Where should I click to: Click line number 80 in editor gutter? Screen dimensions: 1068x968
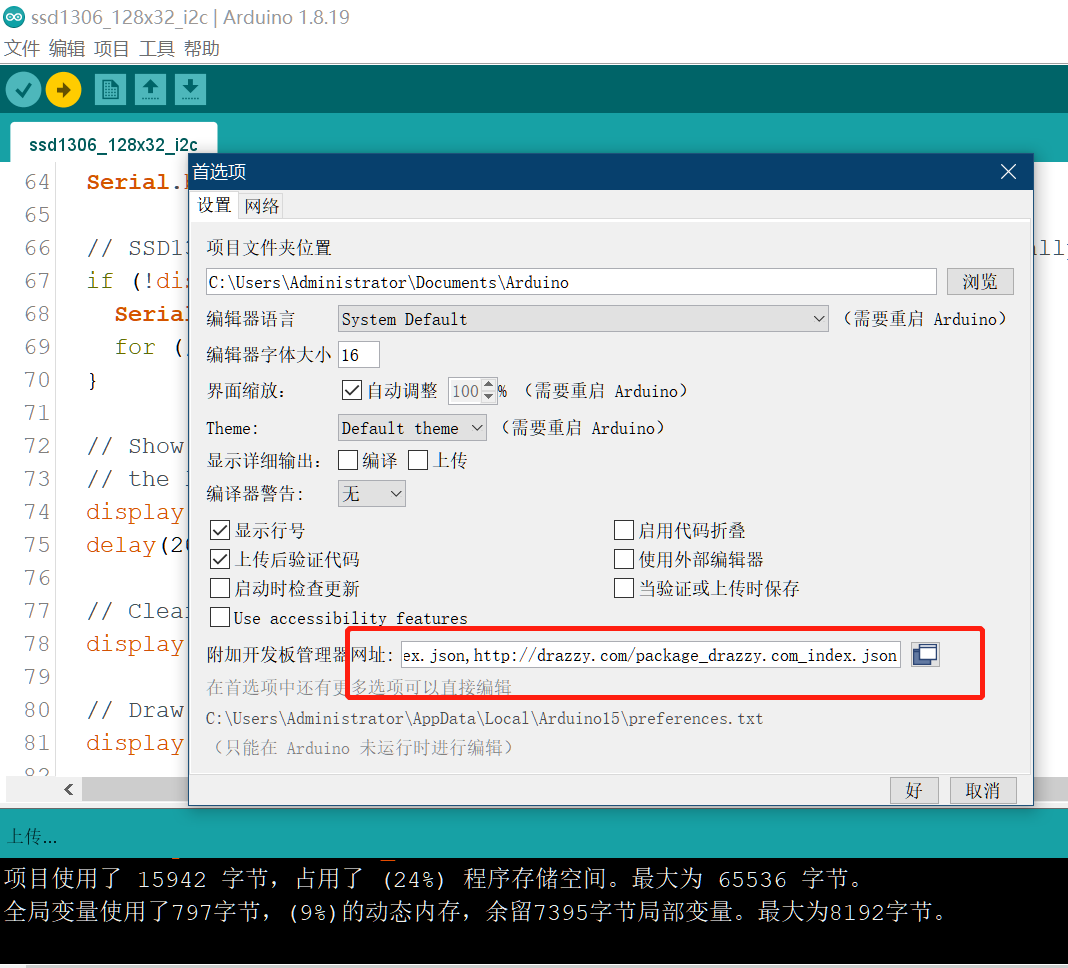[37, 710]
